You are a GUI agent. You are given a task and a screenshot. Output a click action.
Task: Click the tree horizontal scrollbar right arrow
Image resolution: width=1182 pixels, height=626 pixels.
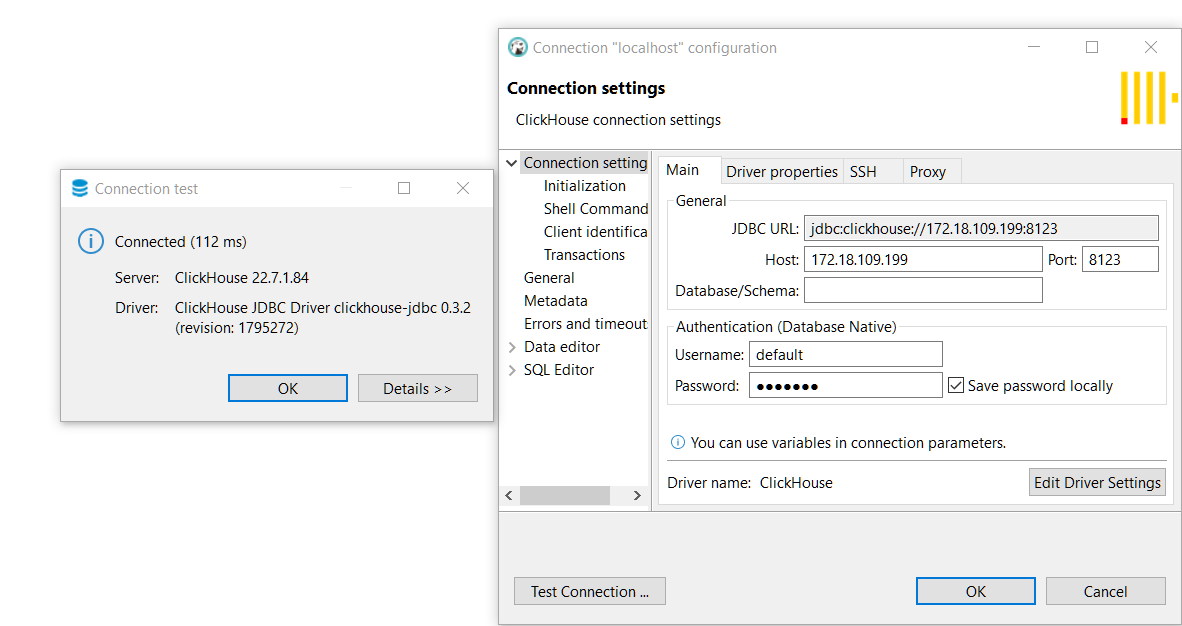638,496
